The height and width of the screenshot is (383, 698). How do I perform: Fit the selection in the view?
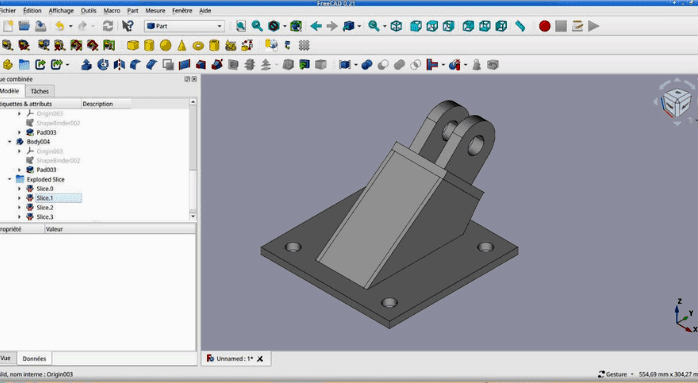(257, 26)
